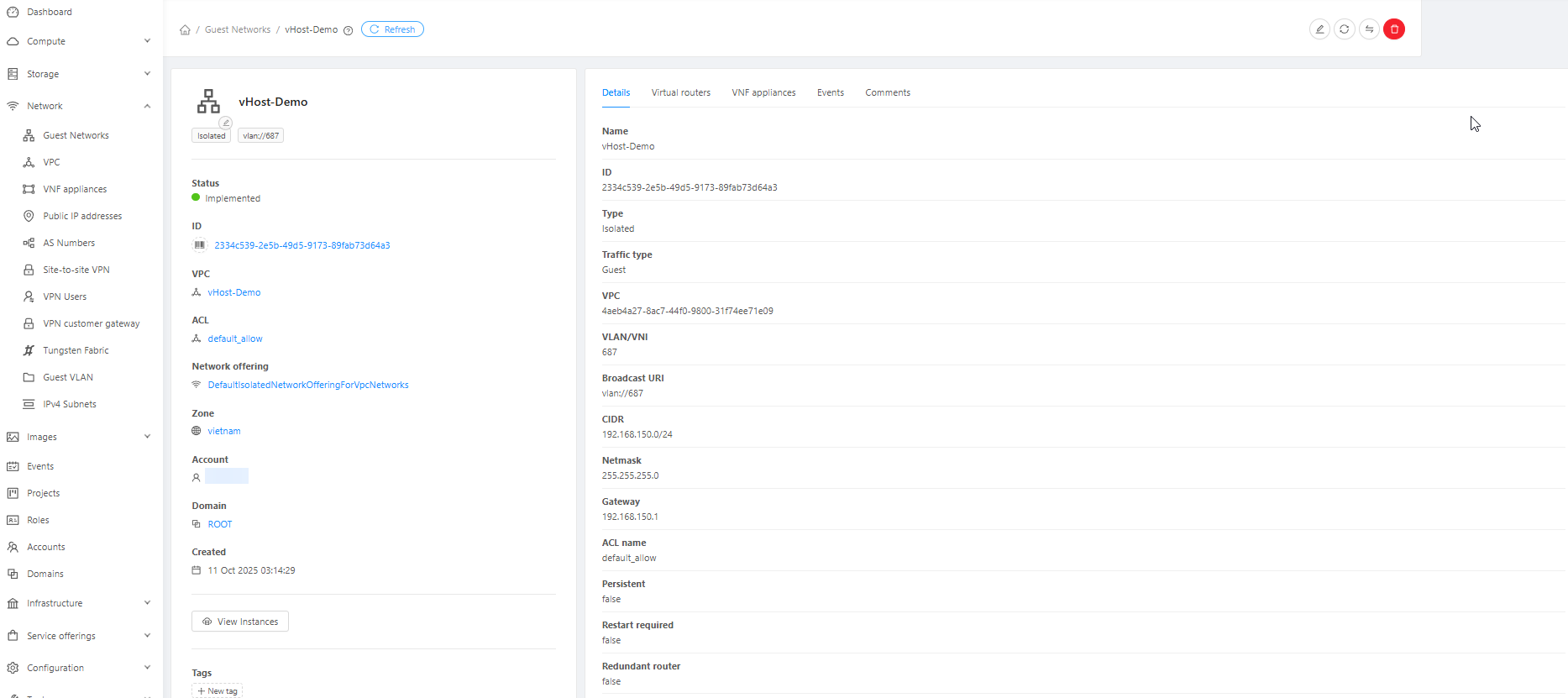Click the View Instances button
Viewport: 1568px width, 698px height.
pos(240,622)
